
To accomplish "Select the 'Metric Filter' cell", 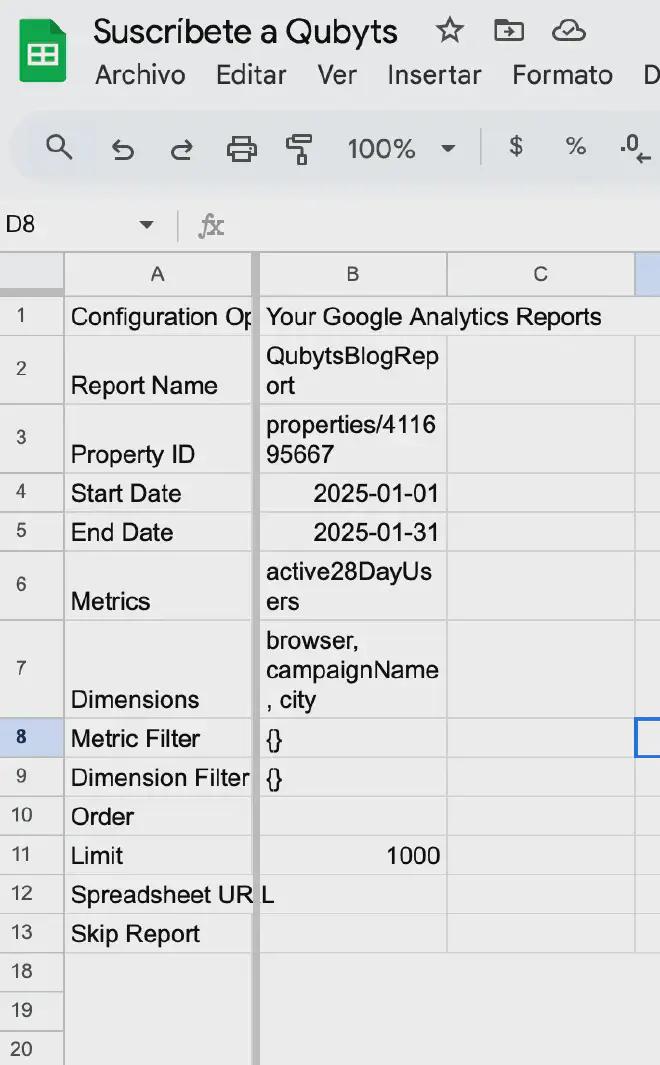I will click(x=158, y=738).
